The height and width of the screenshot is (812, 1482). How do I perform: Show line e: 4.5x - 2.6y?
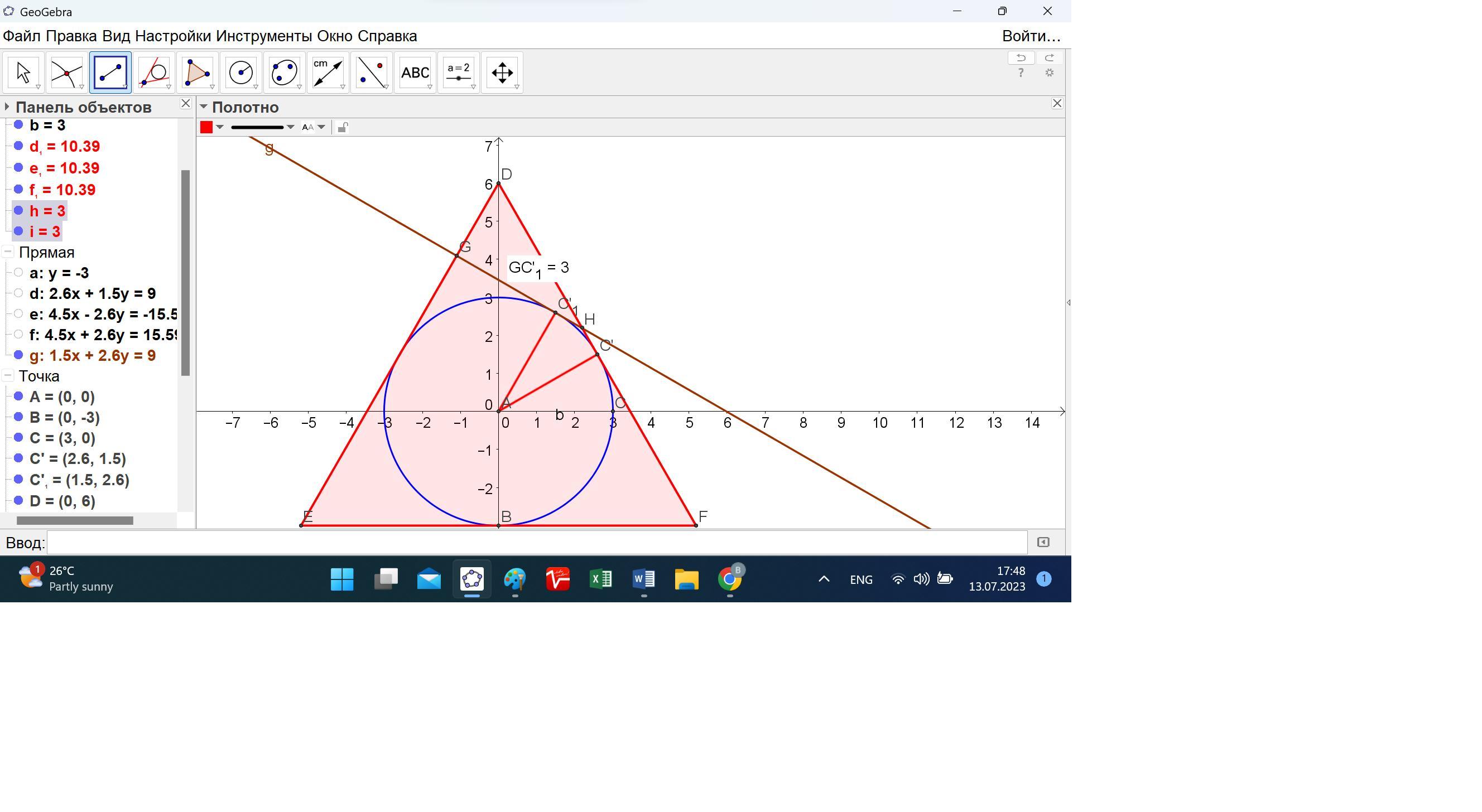pos(18,314)
